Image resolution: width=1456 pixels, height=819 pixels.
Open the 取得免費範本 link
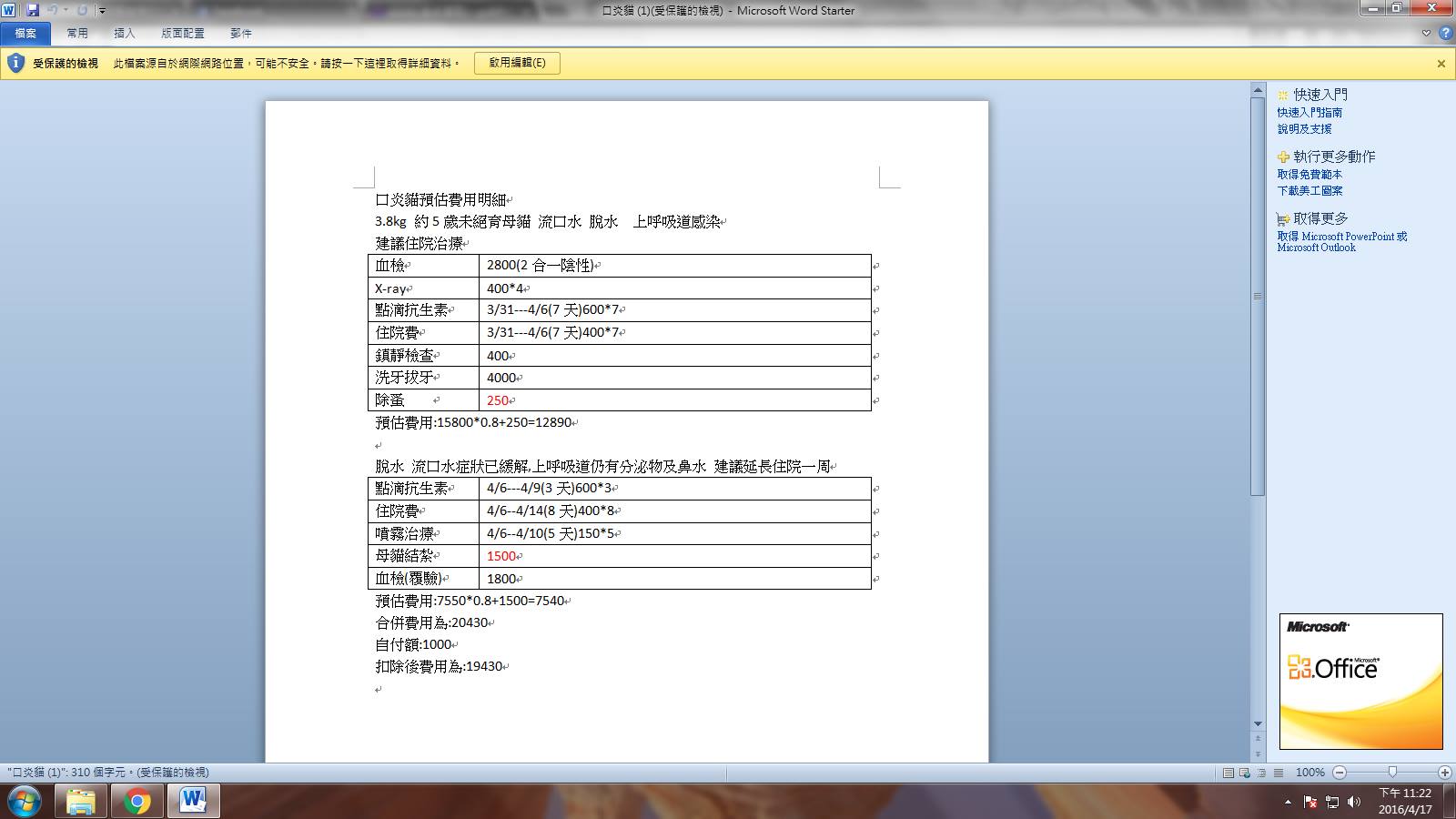point(1309,175)
